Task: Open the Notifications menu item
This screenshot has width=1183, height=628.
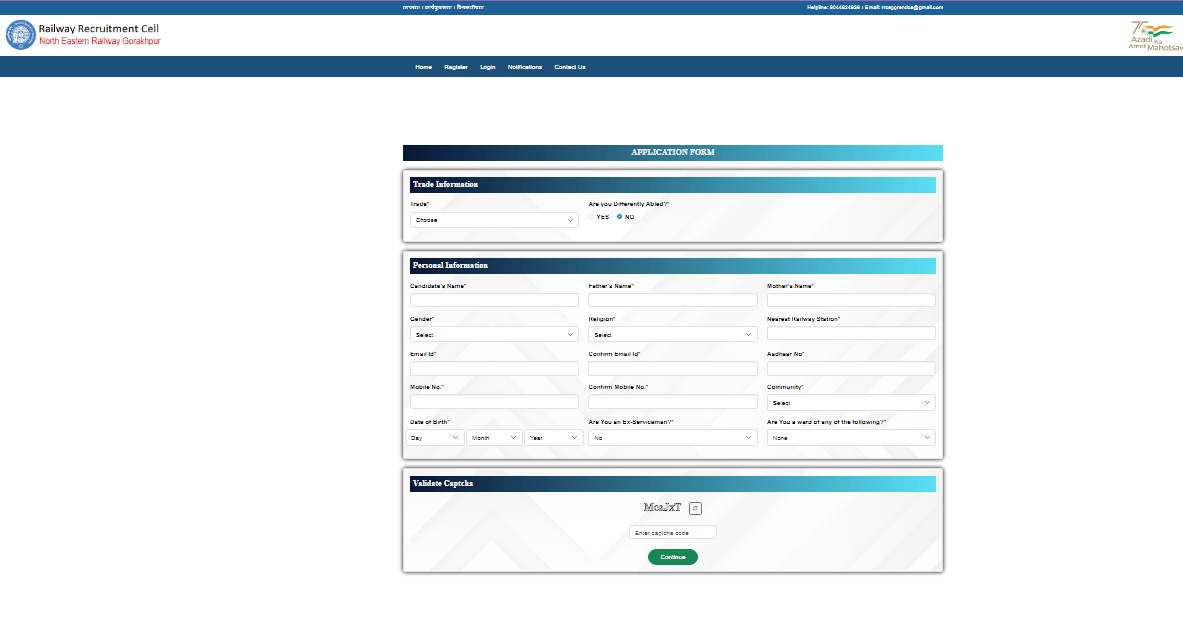Action: [x=525, y=67]
